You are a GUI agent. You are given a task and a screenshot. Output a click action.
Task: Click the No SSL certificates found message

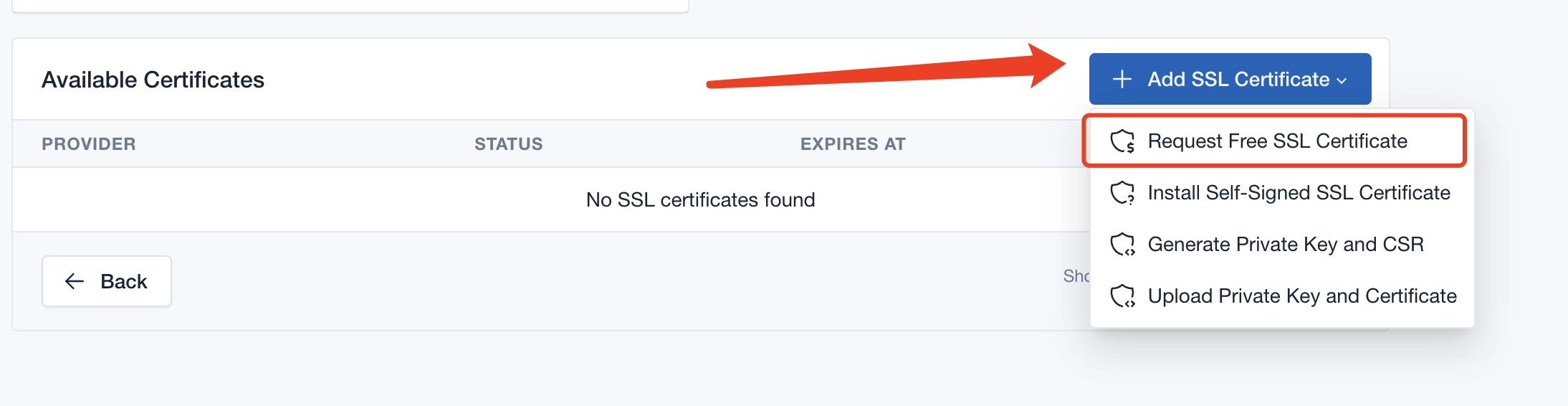700,199
